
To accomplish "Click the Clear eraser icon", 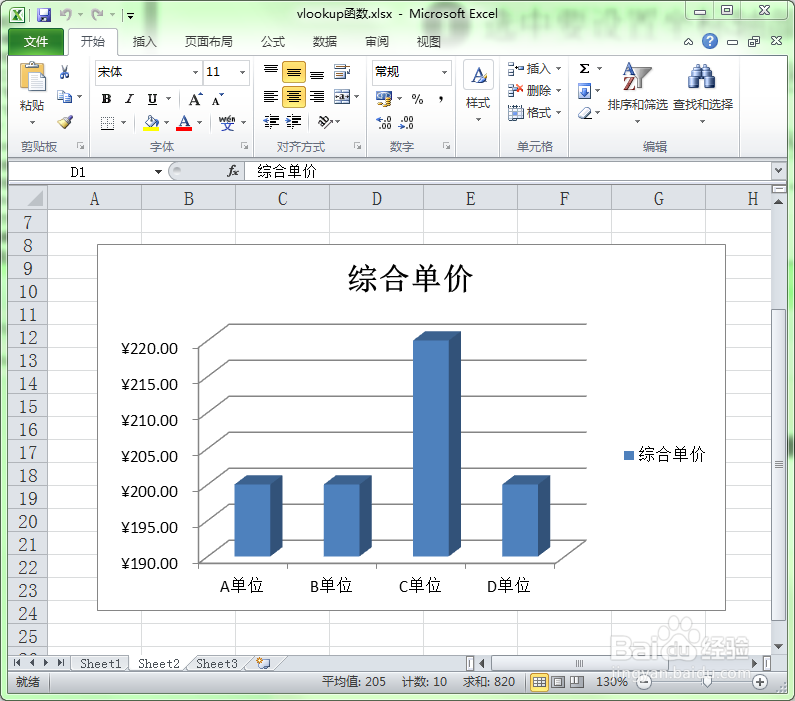I will (x=585, y=113).
